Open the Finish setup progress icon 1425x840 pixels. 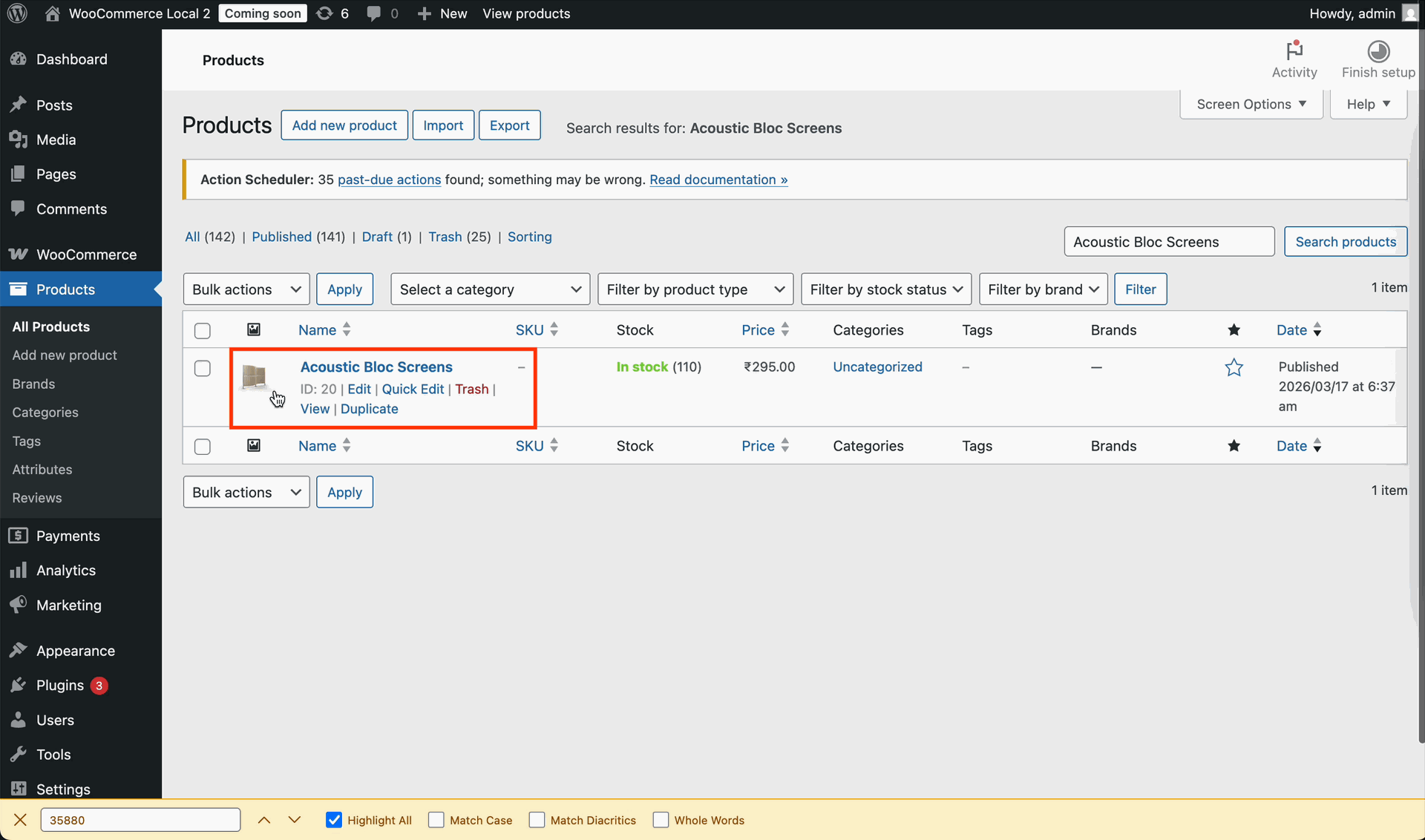point(1378,50)
